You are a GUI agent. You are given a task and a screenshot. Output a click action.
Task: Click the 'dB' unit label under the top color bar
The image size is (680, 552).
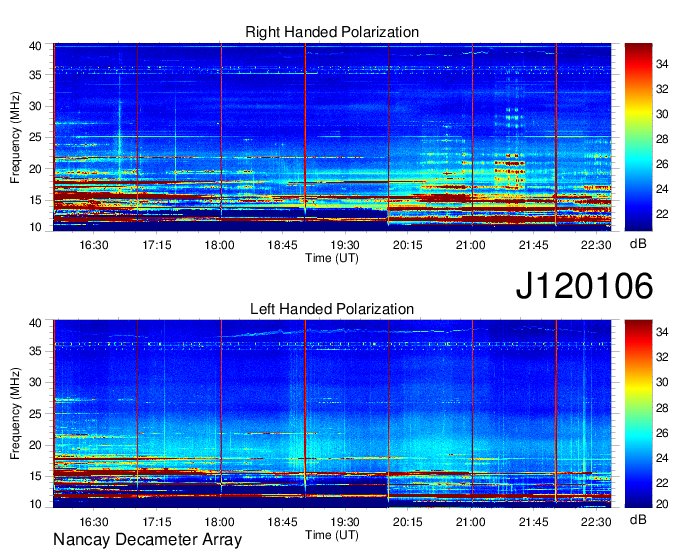click(638, 244)
